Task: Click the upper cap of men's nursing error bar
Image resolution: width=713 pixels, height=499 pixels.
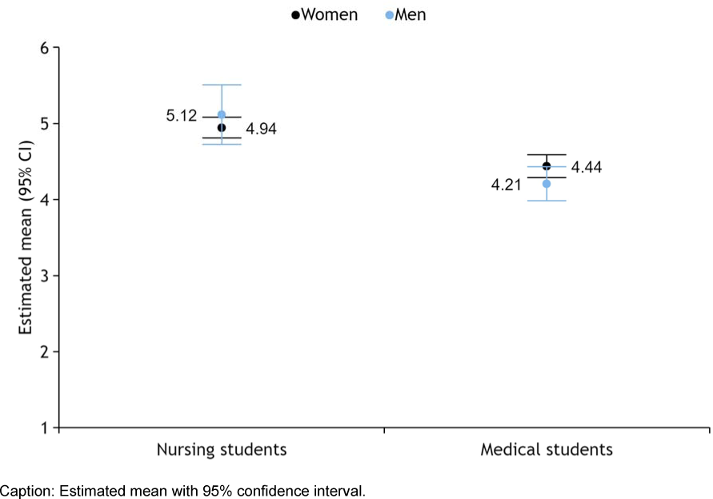Action: [x=222, y=85]
